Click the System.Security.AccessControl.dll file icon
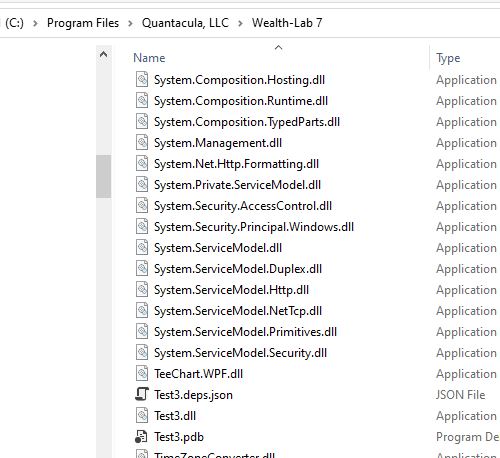Screen dimensions: 500x458 [x=142, y=206]
